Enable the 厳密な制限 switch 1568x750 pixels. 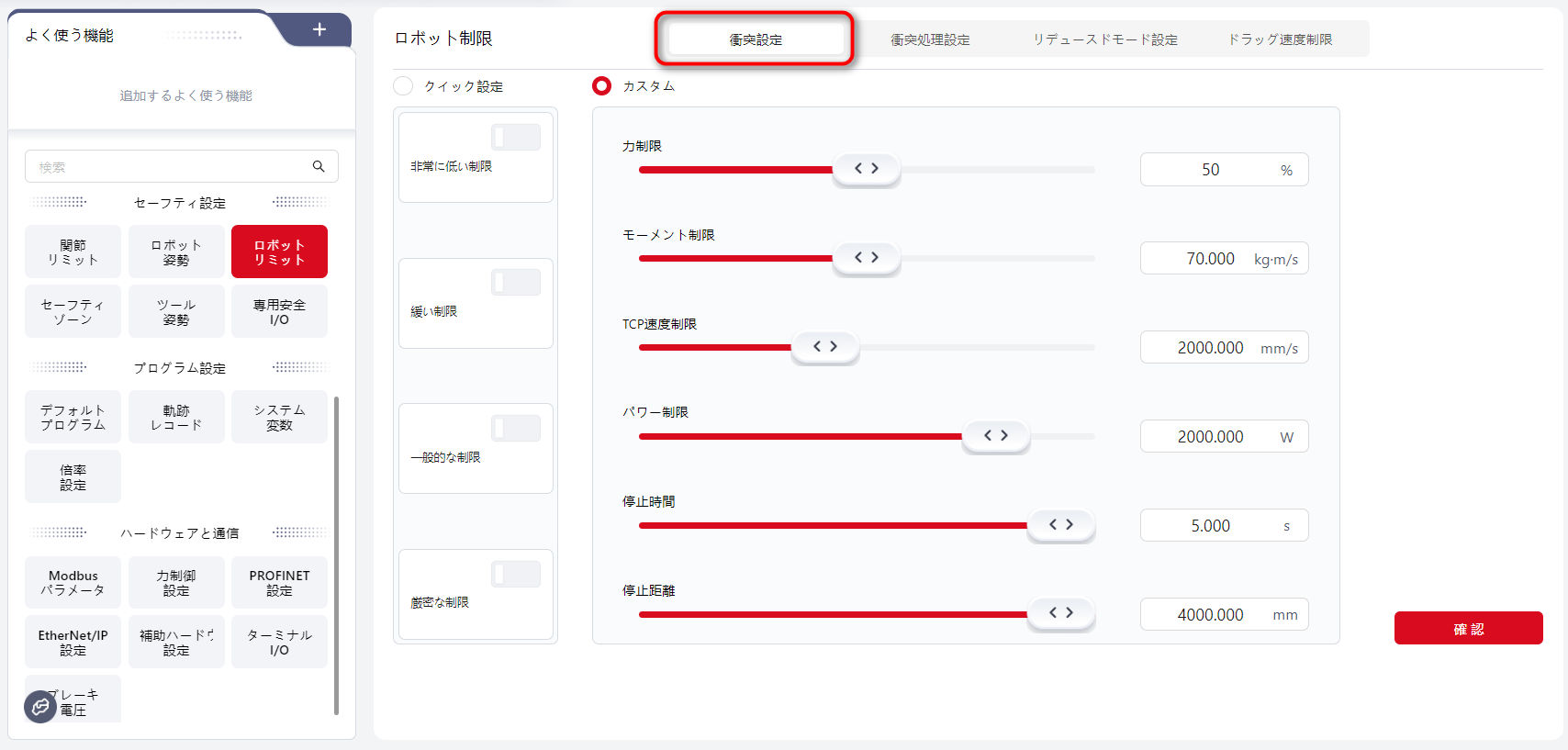(x=516, y=575)
